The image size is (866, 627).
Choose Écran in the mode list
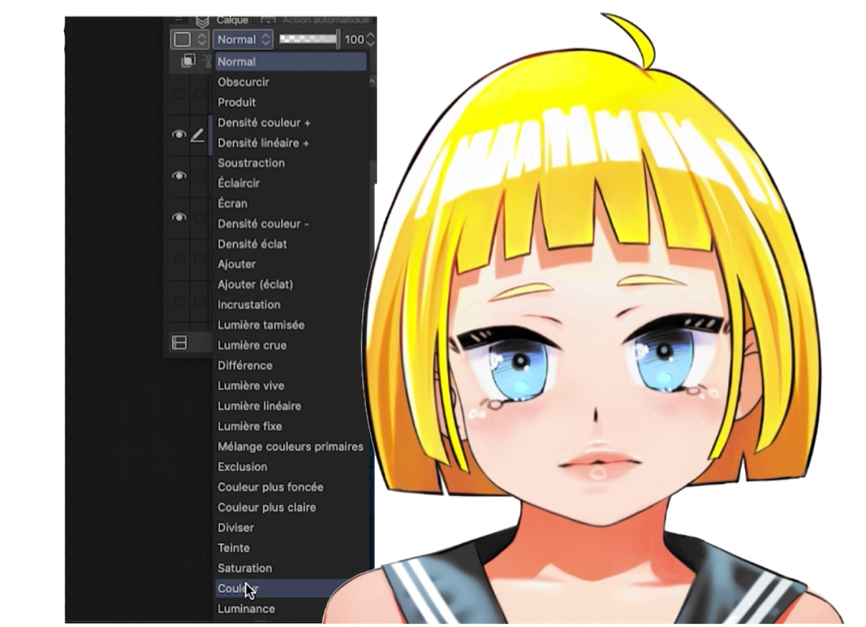pos(233,204)
